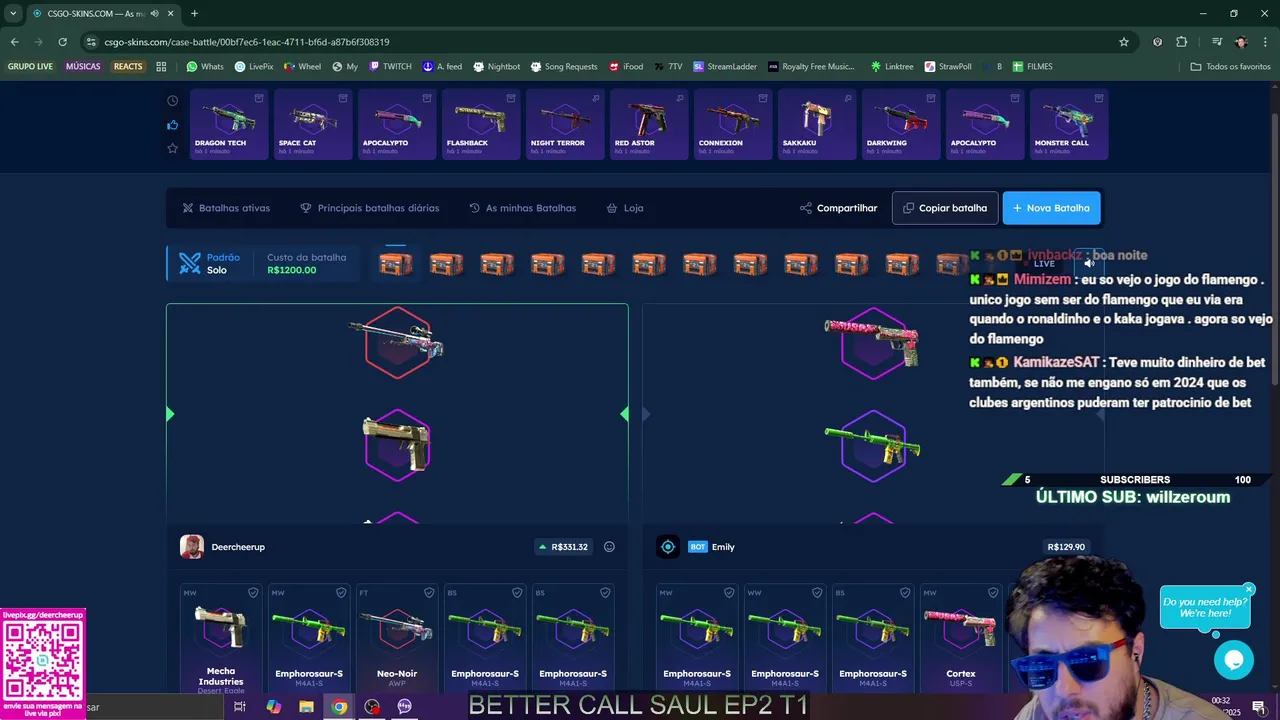Click the emoji reaction icon beside R$331.32
This screenshot has width=1280, height=720.
click(609, 547)
